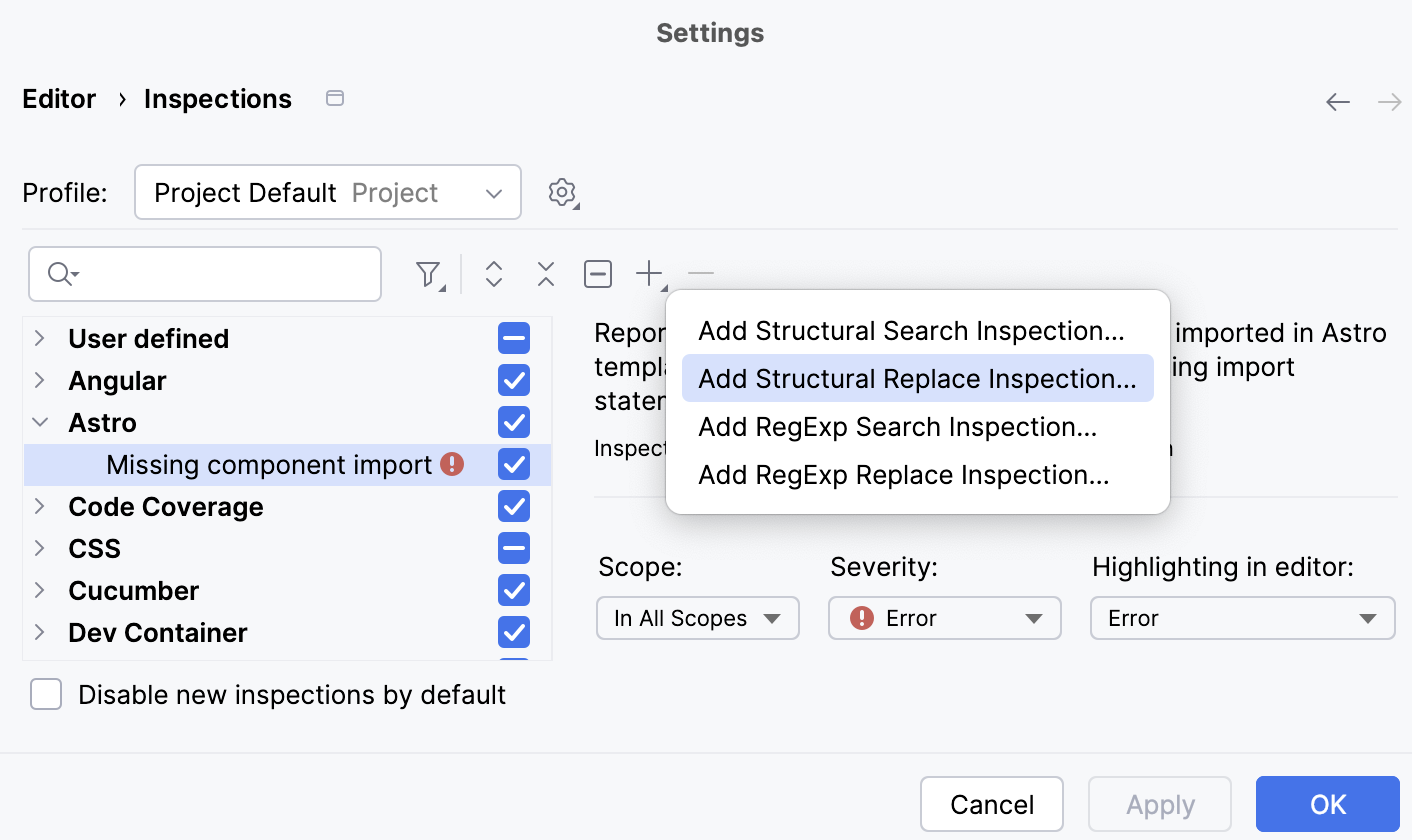Image resolution: width=1412 pixels, height=840 pixels.
Task: Check Disable new inspections by default
Action: tap(46, 694)
